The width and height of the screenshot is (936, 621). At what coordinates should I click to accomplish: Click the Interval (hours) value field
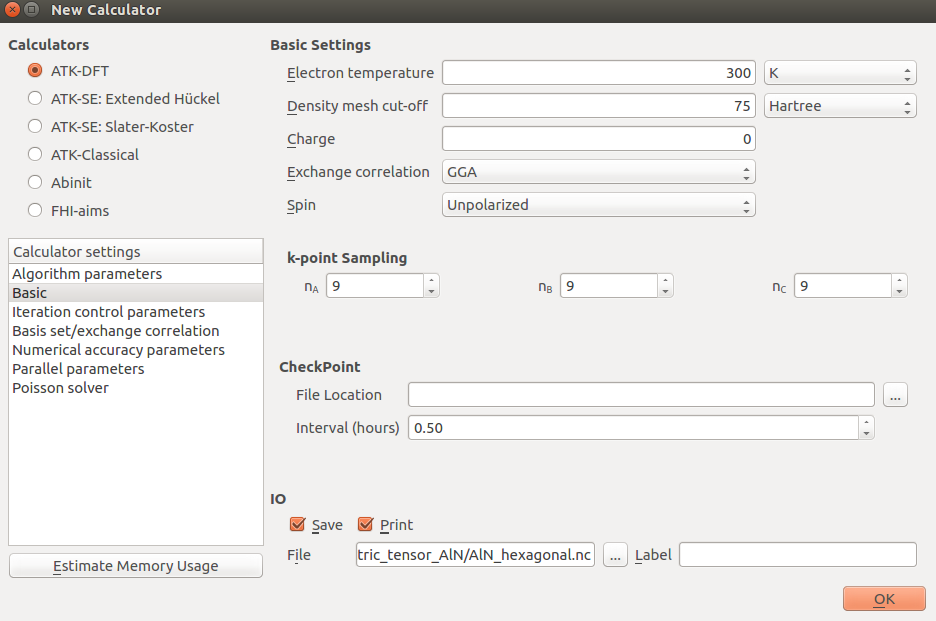(633, 428)
